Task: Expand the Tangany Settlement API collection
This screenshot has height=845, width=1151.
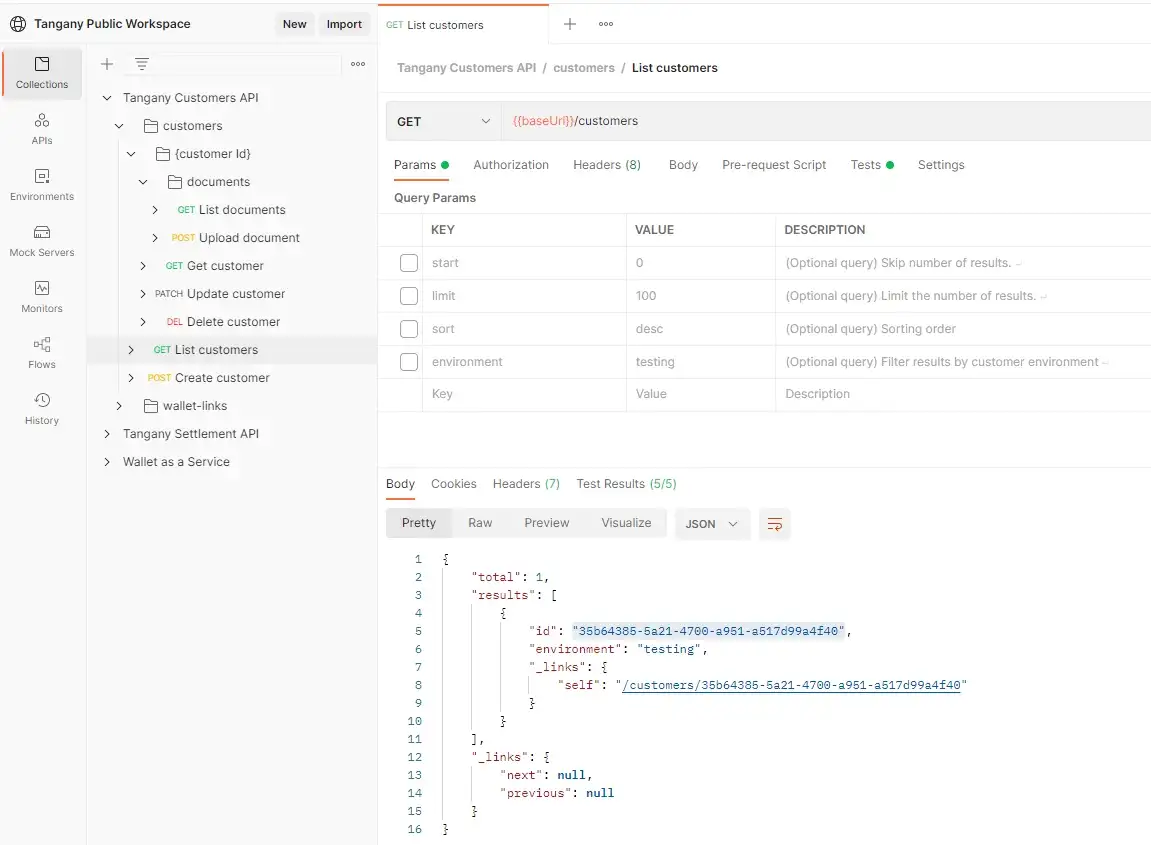Action: coord(107,434)
